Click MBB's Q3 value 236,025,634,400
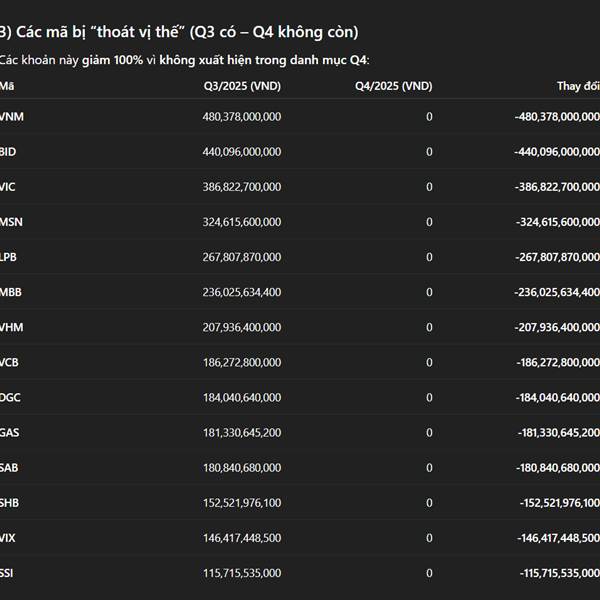This screenshot has width=600, height=600. point(241,292)
